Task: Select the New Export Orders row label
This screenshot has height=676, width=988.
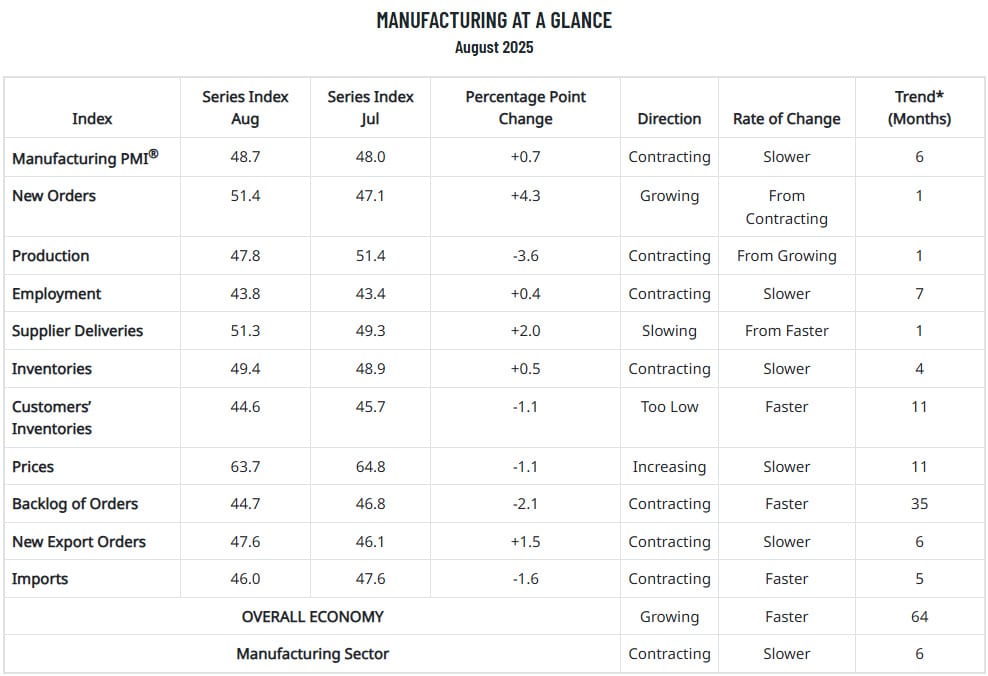Action: click(79, 542)
